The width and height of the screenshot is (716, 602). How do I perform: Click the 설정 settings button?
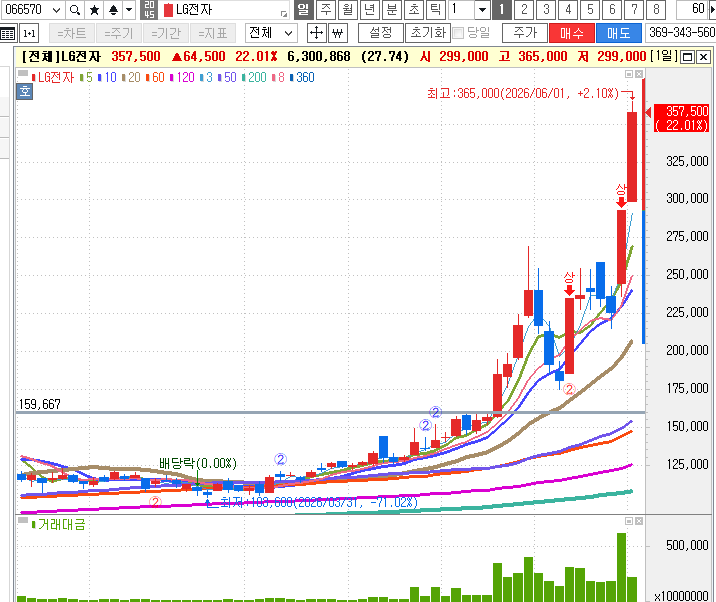click(381, 33)
